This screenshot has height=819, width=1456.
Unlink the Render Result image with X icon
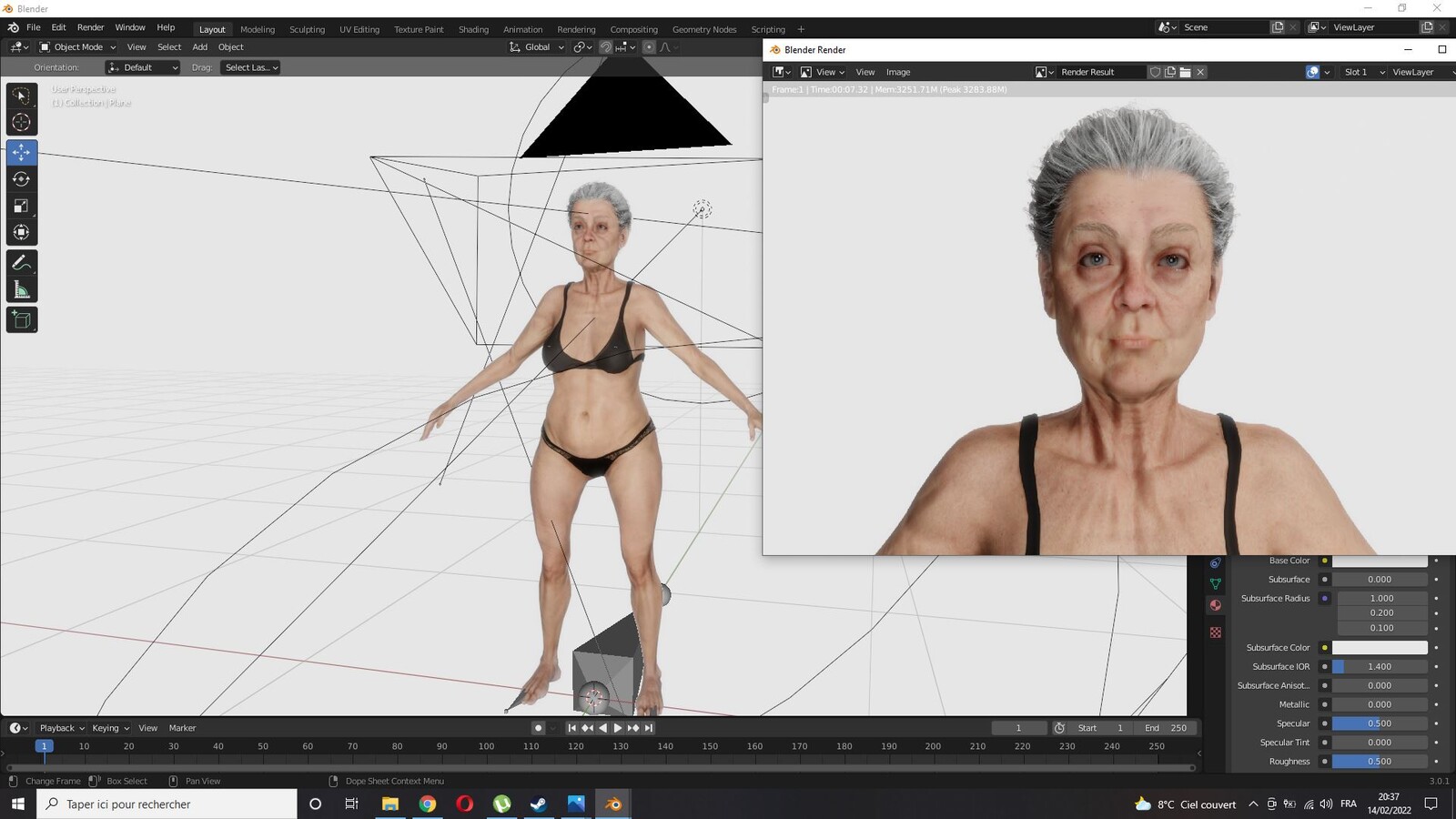pyautogui.click(x=1200, y=72)
